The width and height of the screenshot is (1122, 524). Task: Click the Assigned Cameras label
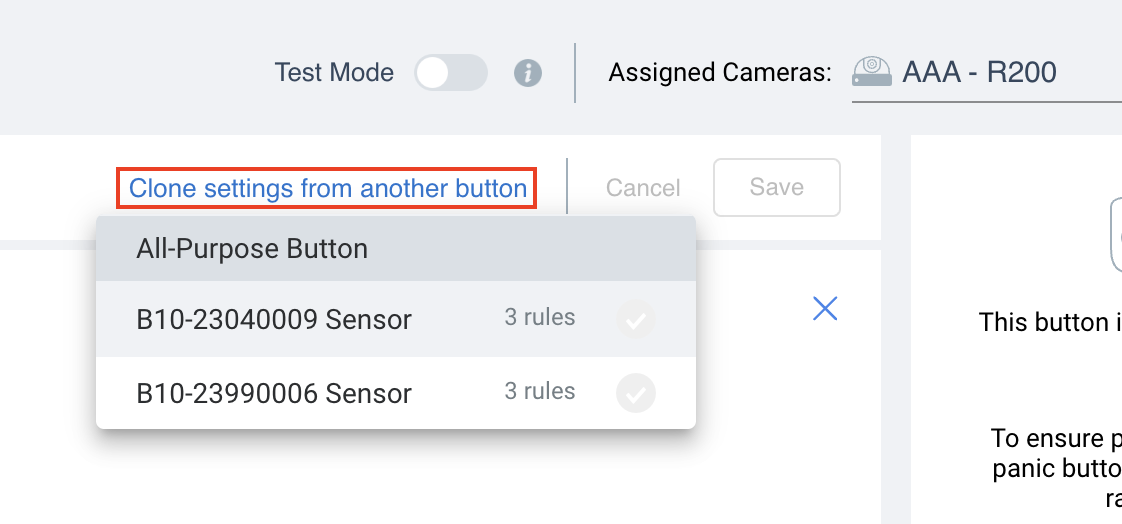tap(720, 72)
